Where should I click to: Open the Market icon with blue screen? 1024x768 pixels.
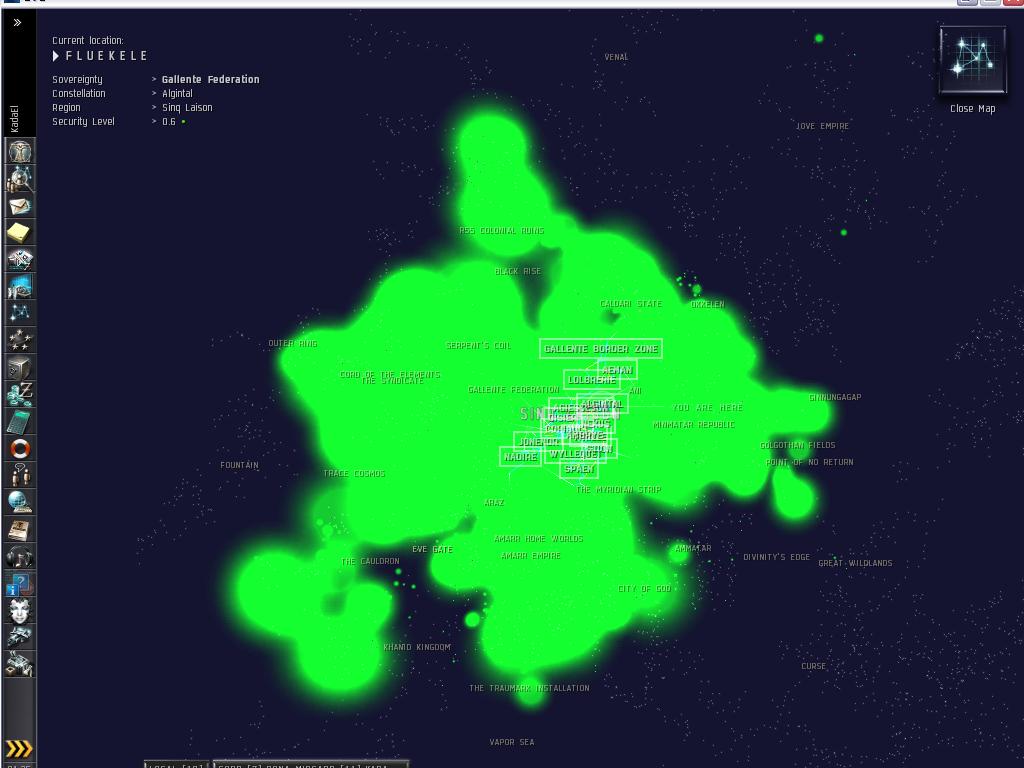[x=20, y=286]
